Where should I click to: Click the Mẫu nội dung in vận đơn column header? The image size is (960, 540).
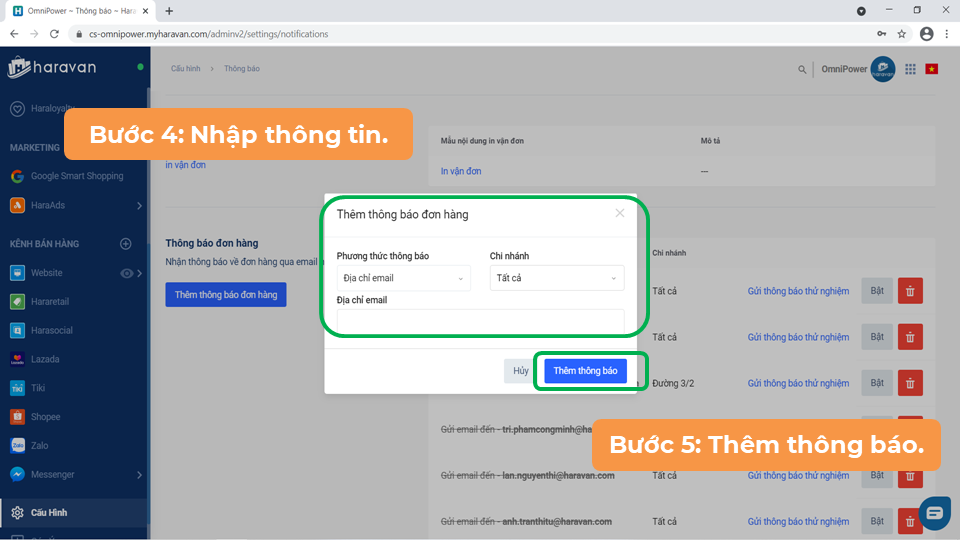482,141
